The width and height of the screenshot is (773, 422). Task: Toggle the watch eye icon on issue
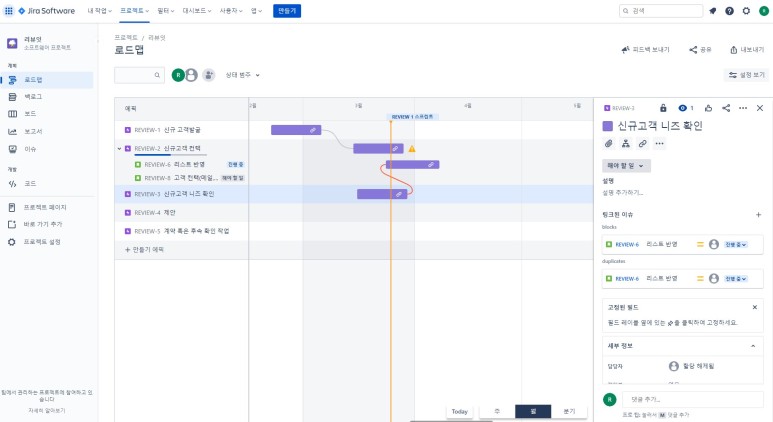[x=683, y=107]
